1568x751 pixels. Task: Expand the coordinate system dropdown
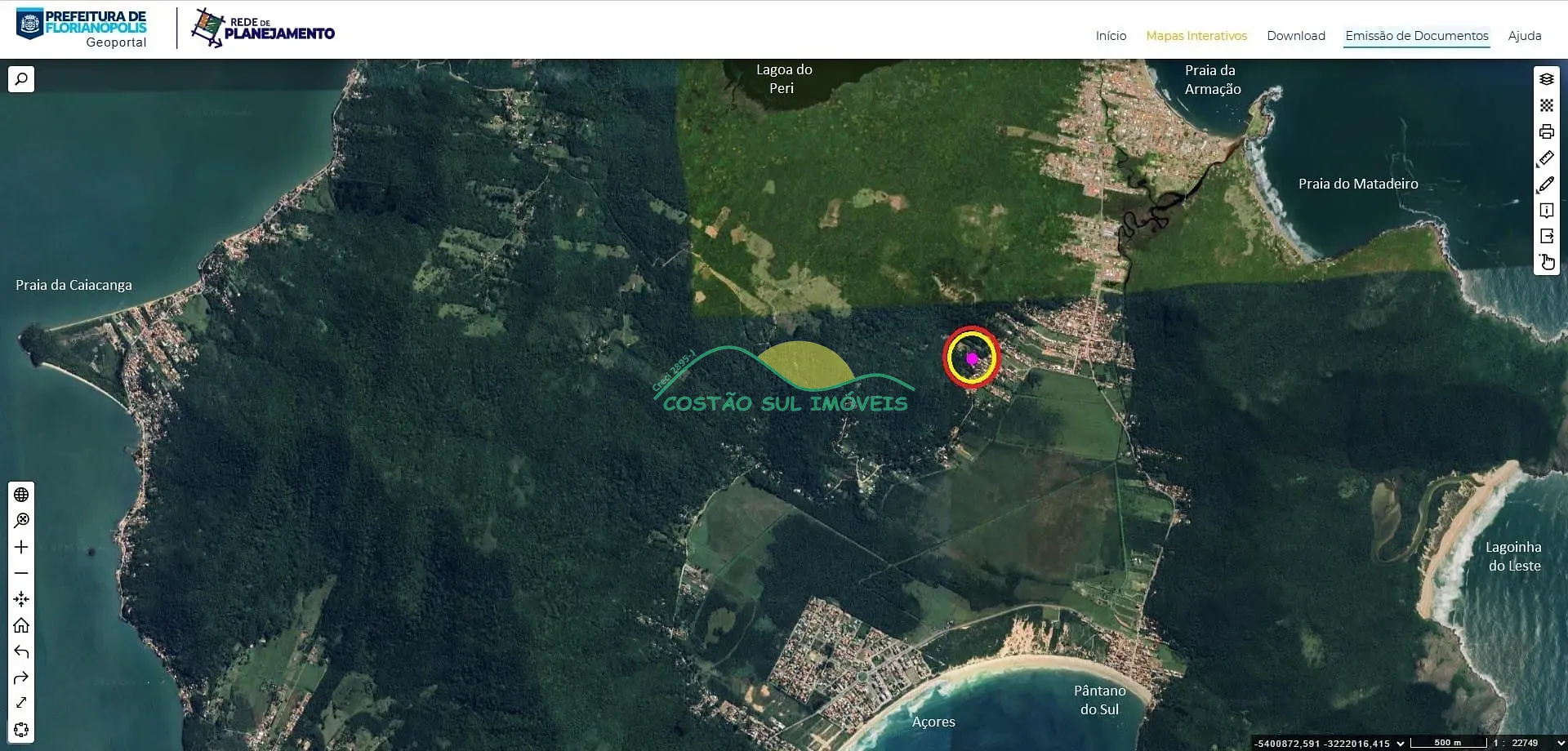pyautogui.click(x=1401, y=743)
